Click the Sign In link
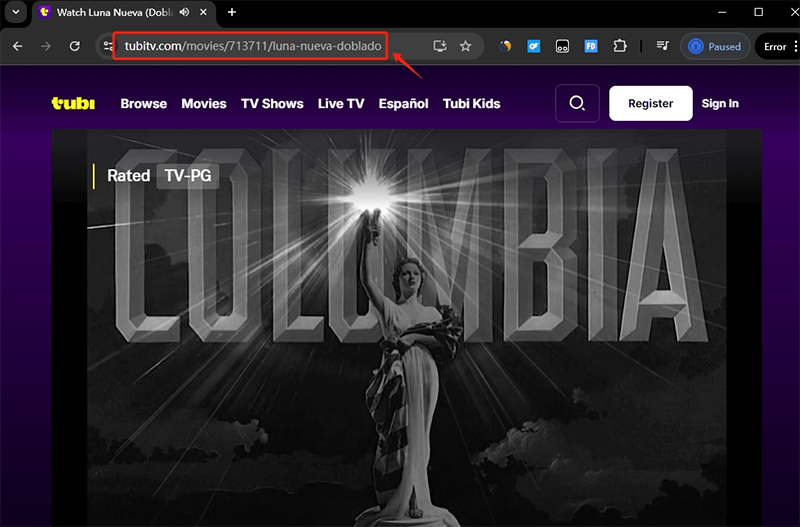Screen dimensions: 800x527 (x=720, y=103)
